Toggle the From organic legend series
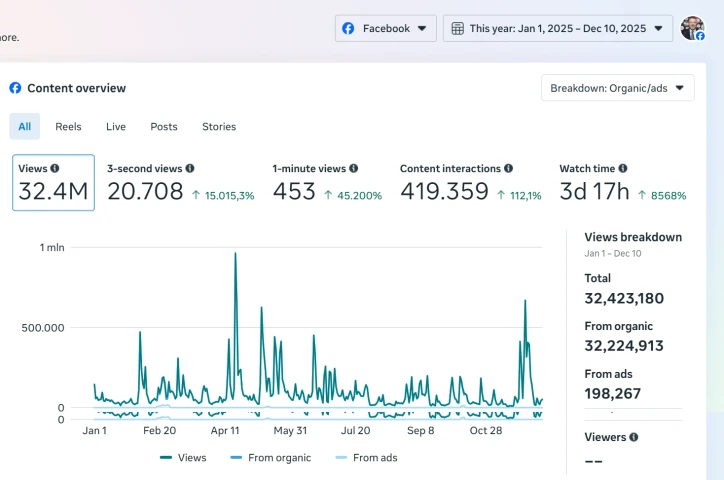 tap(270, 458)
